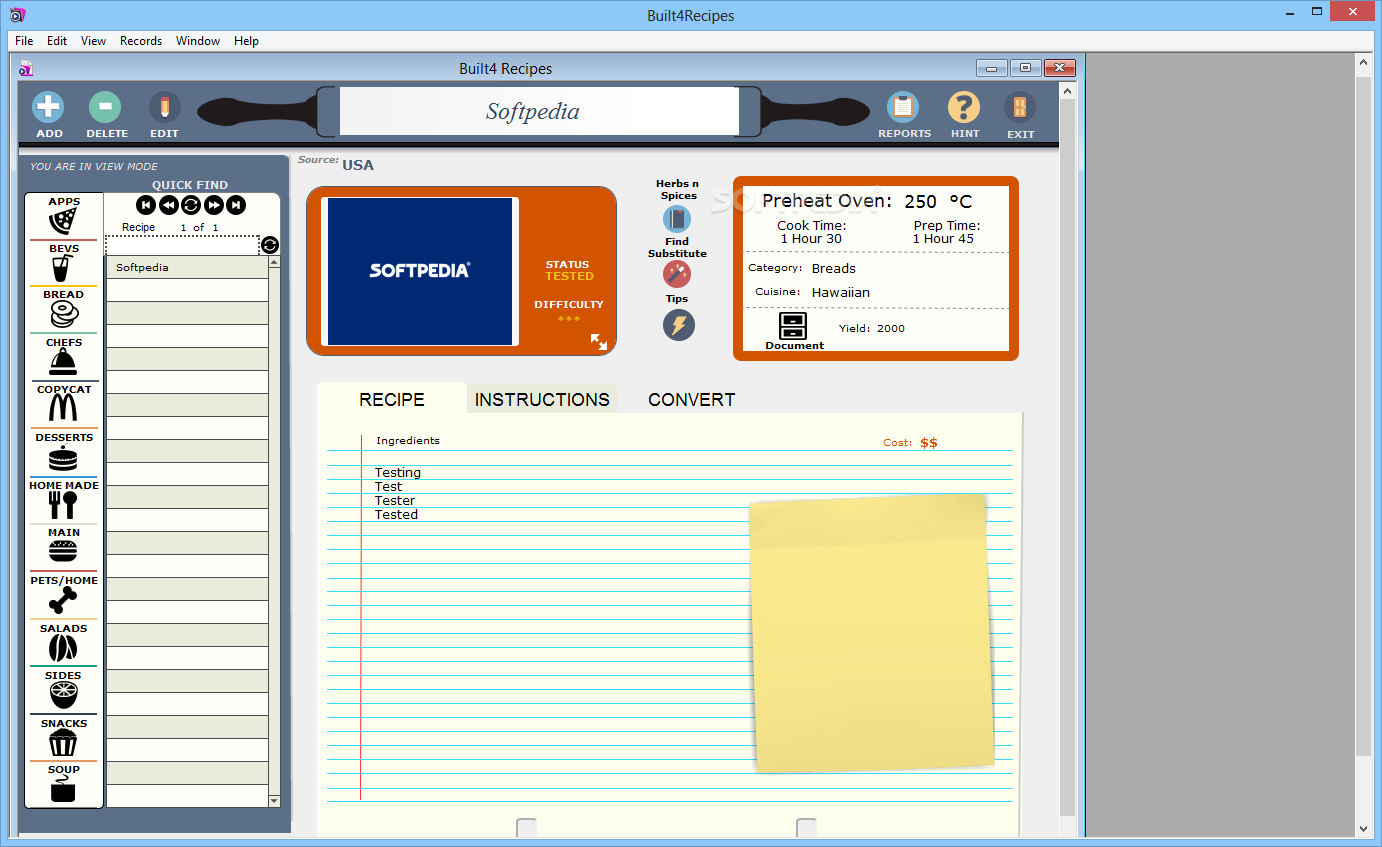
Task: Click refresh icon beside quick find field
Action: 270,245
